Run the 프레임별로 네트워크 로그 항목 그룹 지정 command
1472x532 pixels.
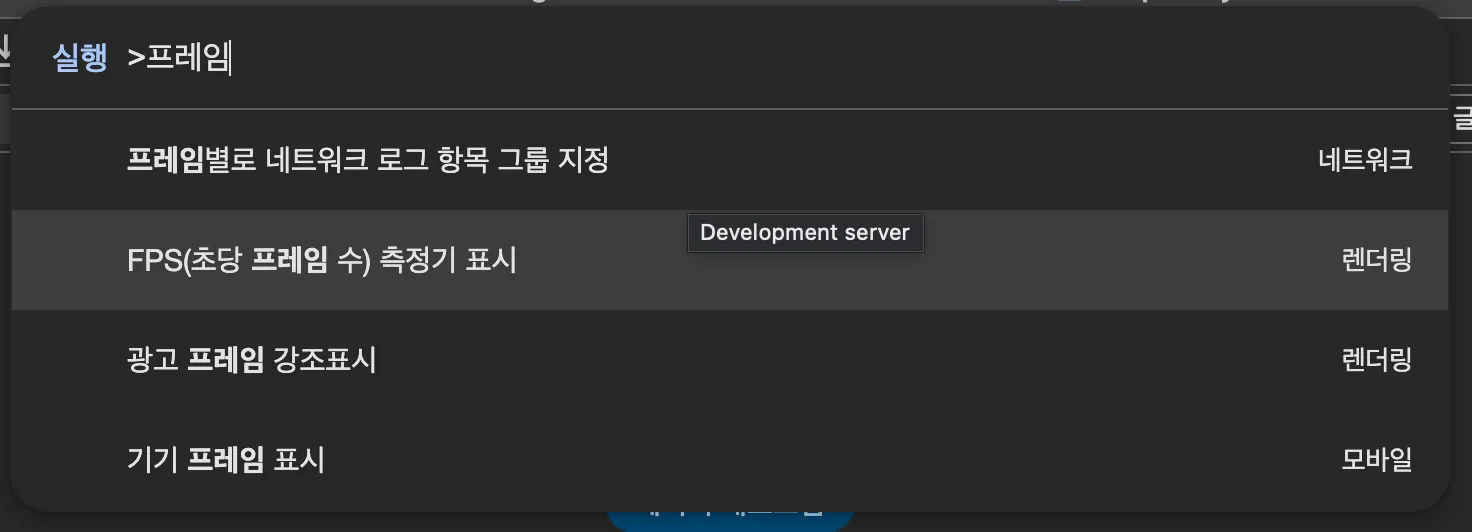coord(368,160)
